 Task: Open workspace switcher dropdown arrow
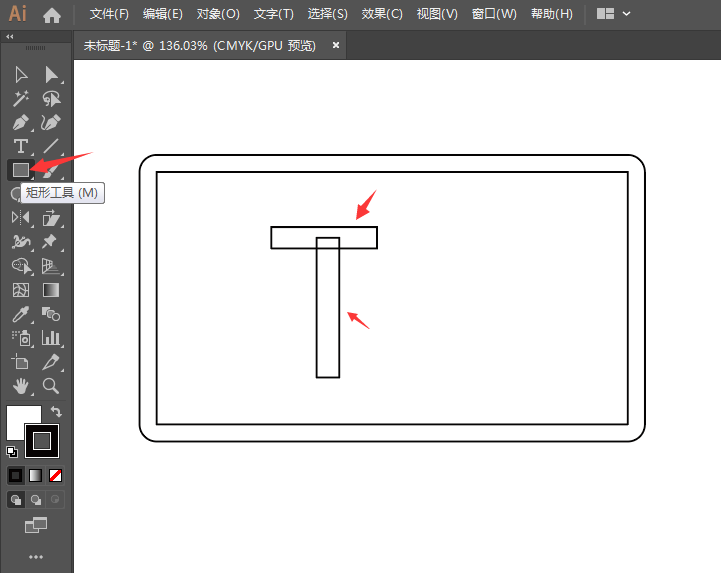point(626,14)
